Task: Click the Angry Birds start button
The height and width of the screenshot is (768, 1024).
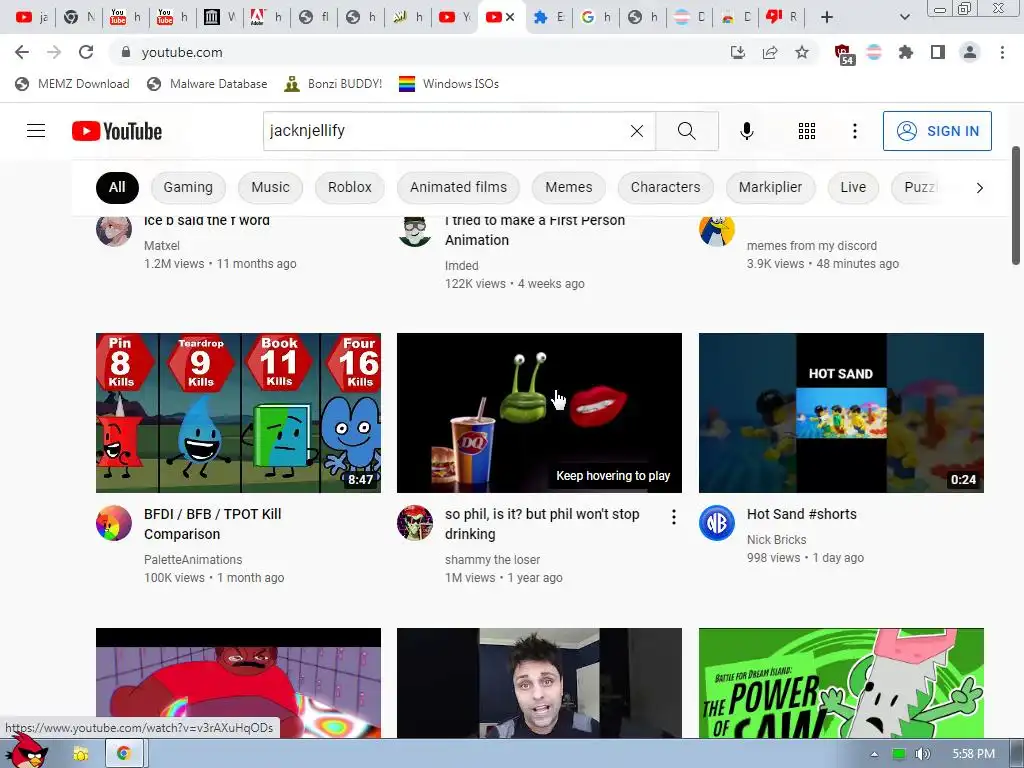Action: pyautogui.click(x=26, y=752)
